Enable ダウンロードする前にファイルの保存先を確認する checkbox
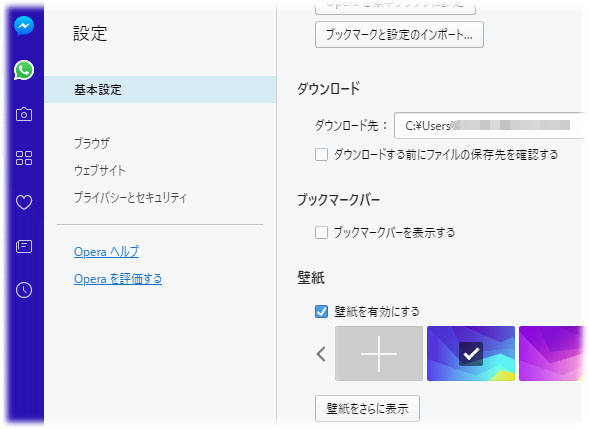 pos(321,154)
